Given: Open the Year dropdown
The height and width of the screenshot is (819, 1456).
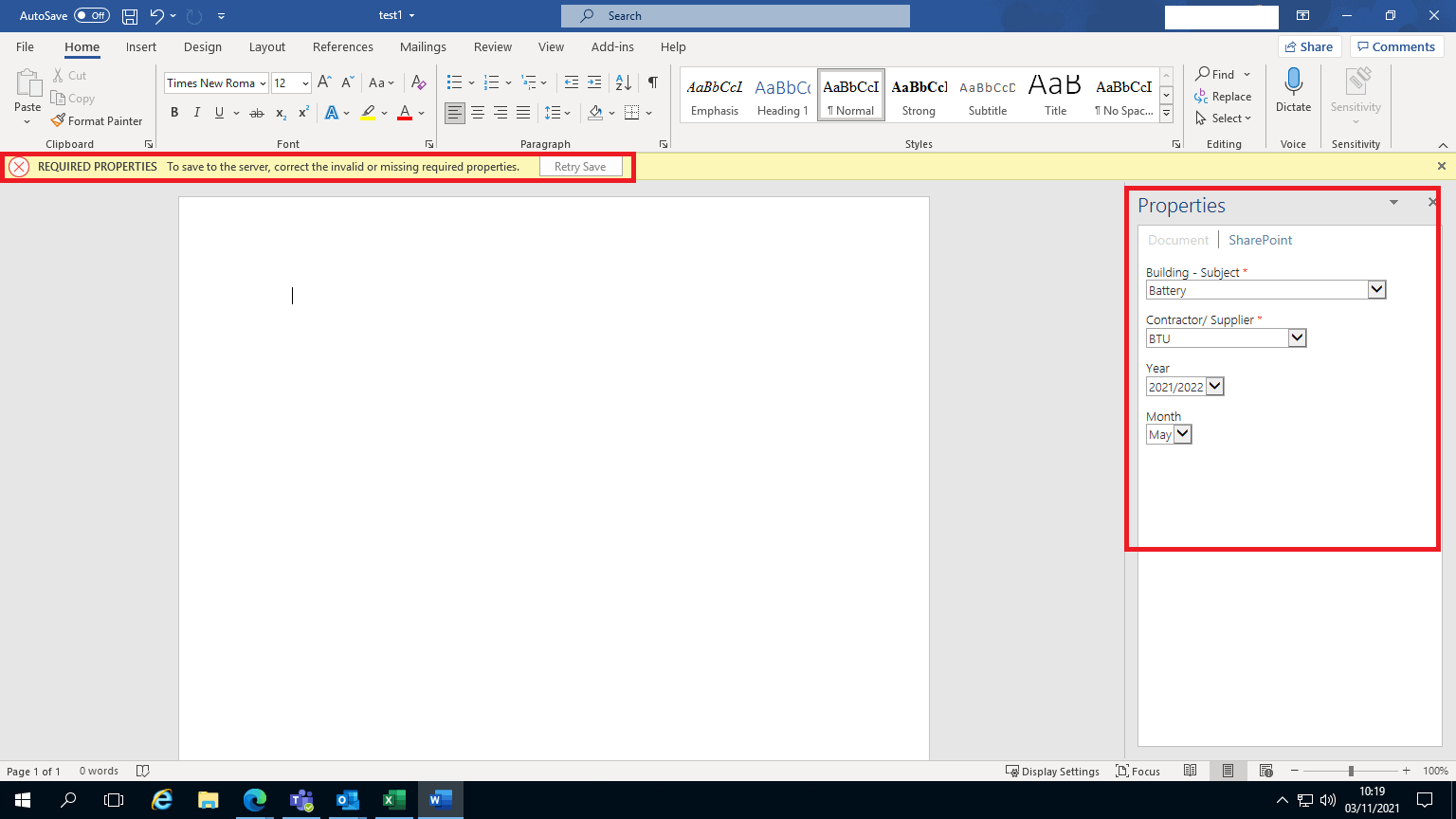Looking at the screenshot, I should [1215, 386].
